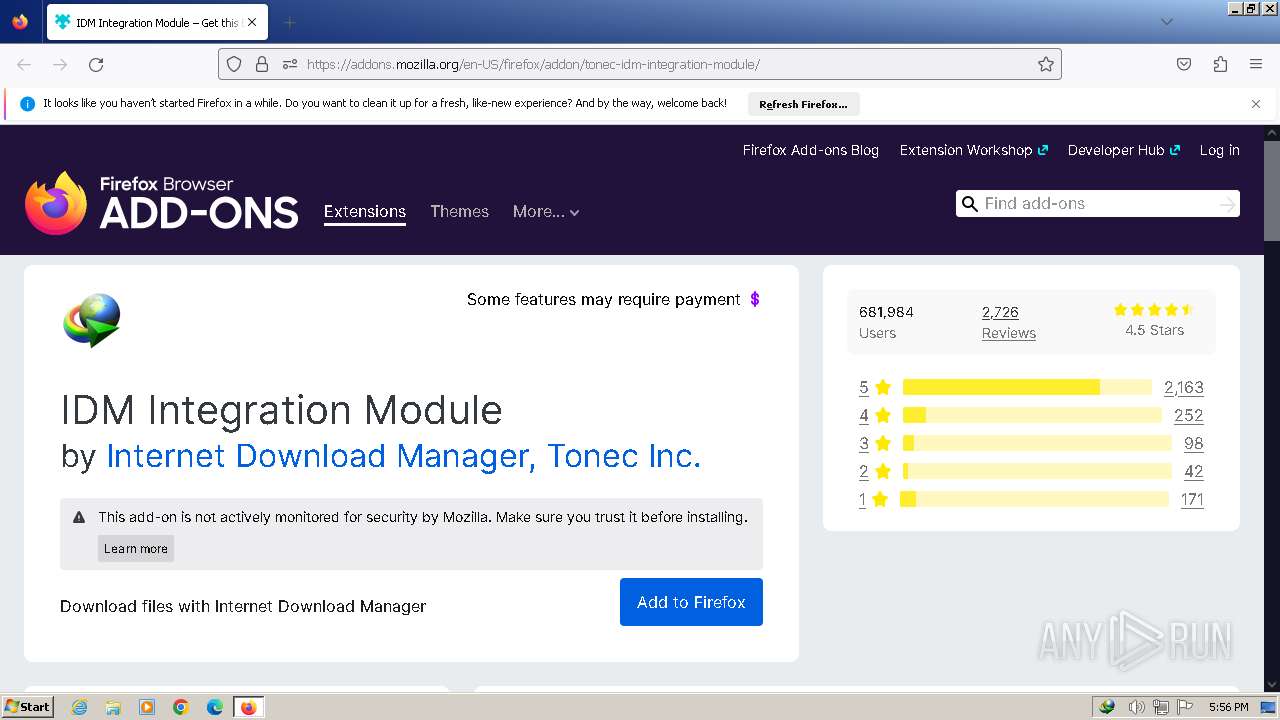1280x720 pixels.
Task: Open the 171 one-star reviews count
Action: (x=1192, y=499)
